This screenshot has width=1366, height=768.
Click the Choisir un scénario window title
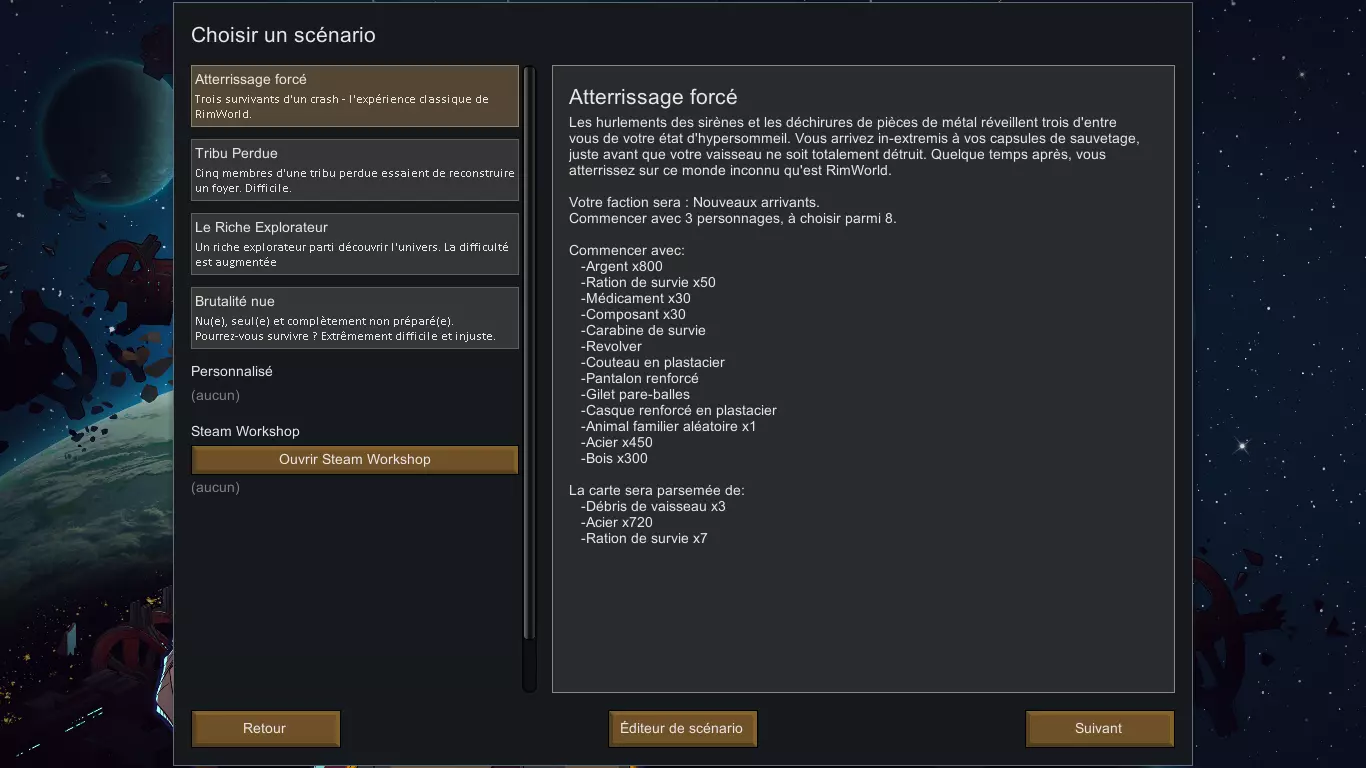pos(283,36)
